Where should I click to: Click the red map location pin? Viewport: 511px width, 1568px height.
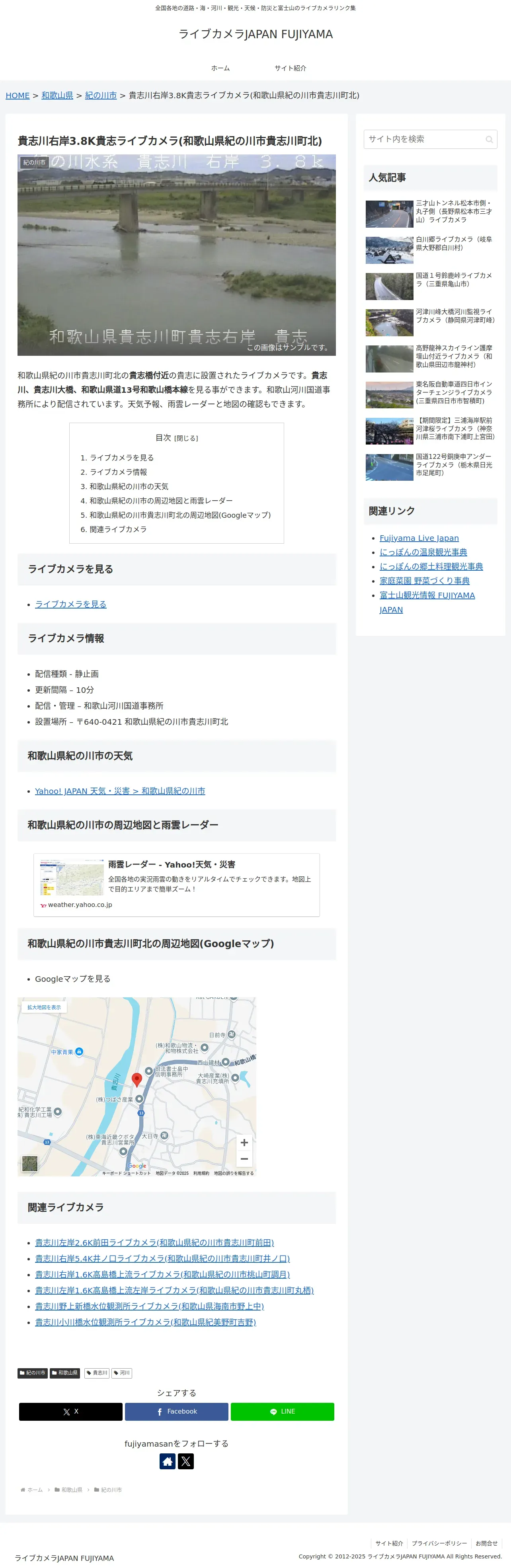[x=137, y=1079]
